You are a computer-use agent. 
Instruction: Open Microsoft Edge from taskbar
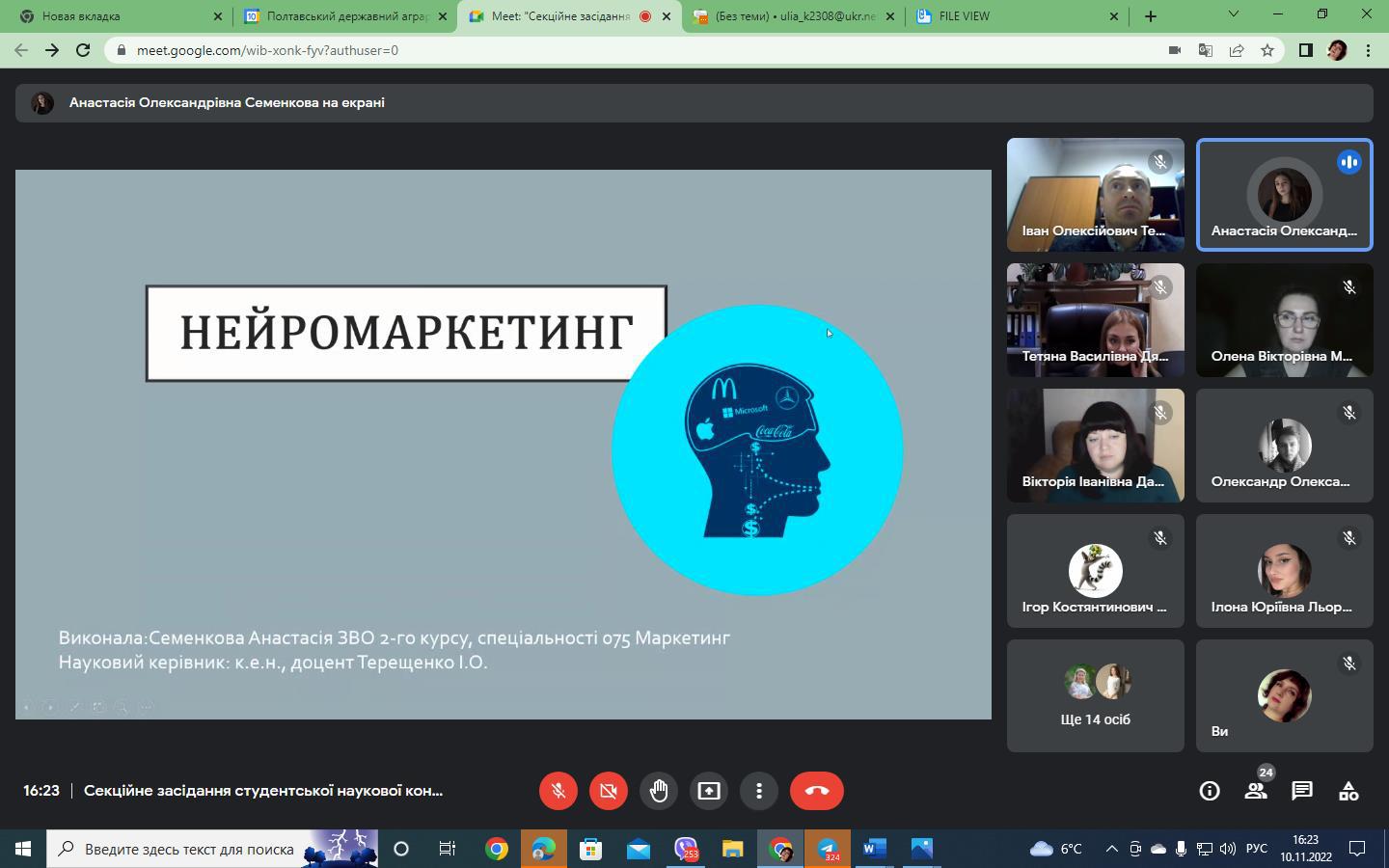pyautogui.click(x=543, y=849)
